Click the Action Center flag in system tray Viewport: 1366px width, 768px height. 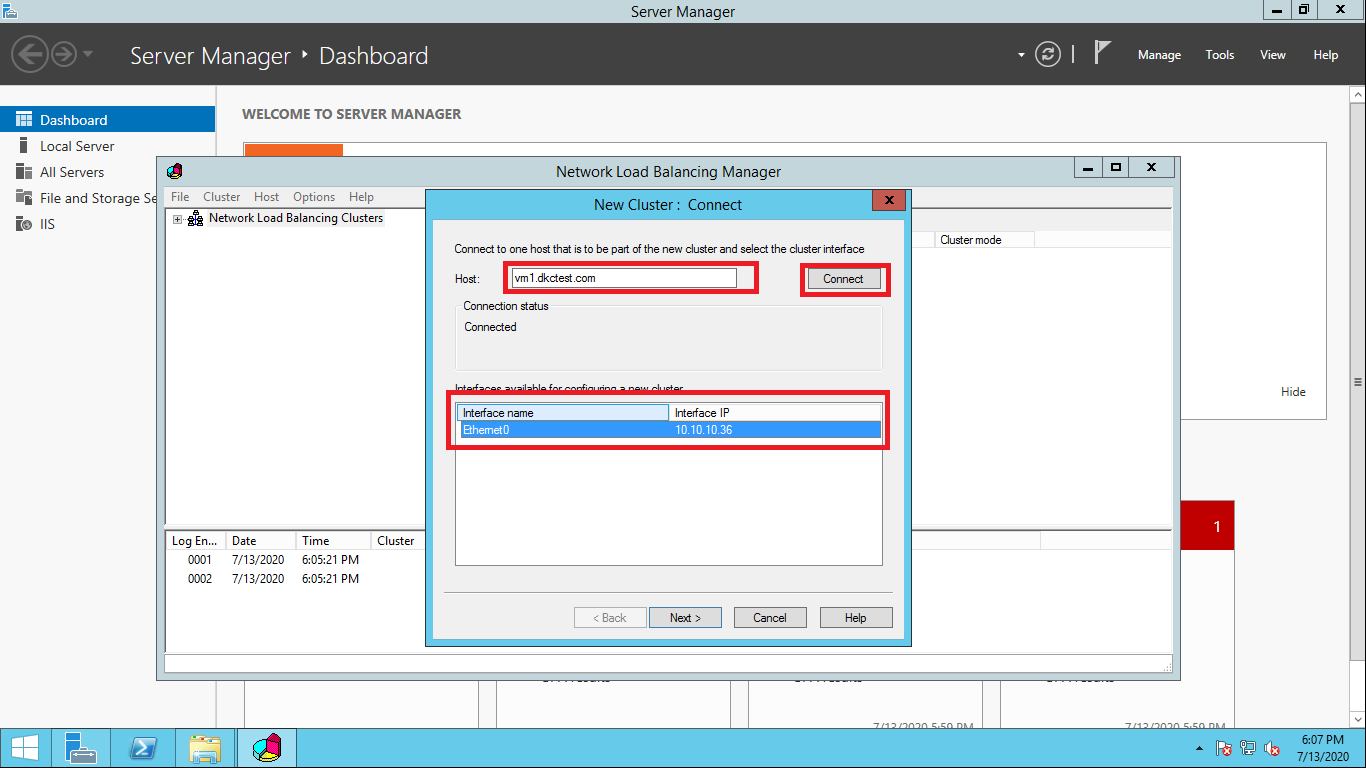(x=1224, y=748)
